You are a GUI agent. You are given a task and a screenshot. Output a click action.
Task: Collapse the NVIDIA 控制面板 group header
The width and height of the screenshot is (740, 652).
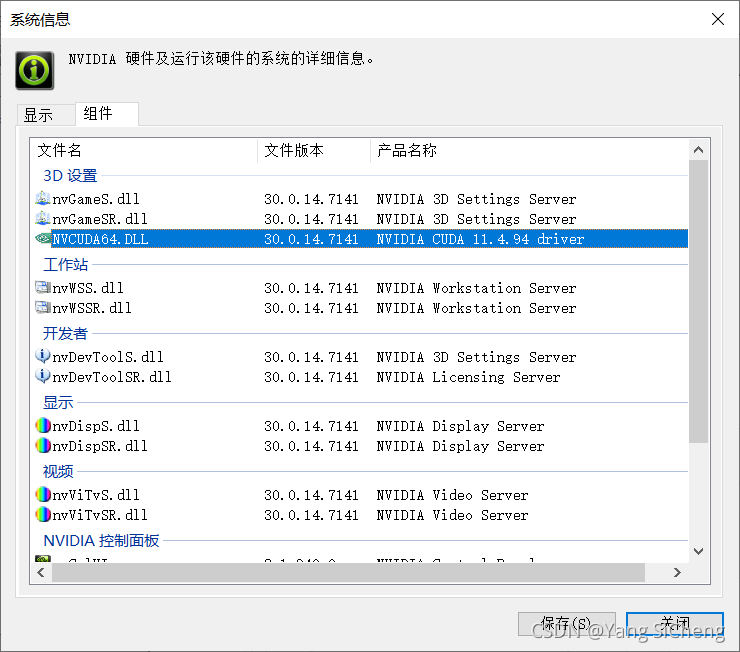click(101, 540)
